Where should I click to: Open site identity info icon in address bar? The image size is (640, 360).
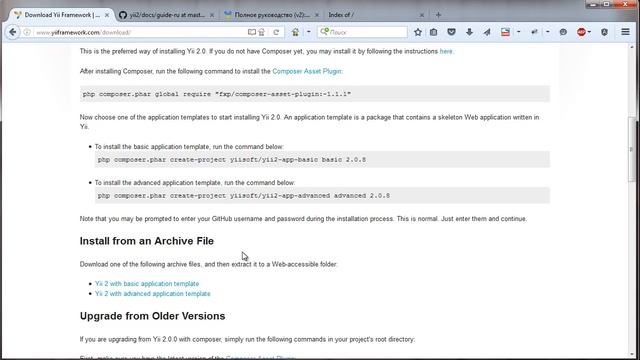(27, 32)
